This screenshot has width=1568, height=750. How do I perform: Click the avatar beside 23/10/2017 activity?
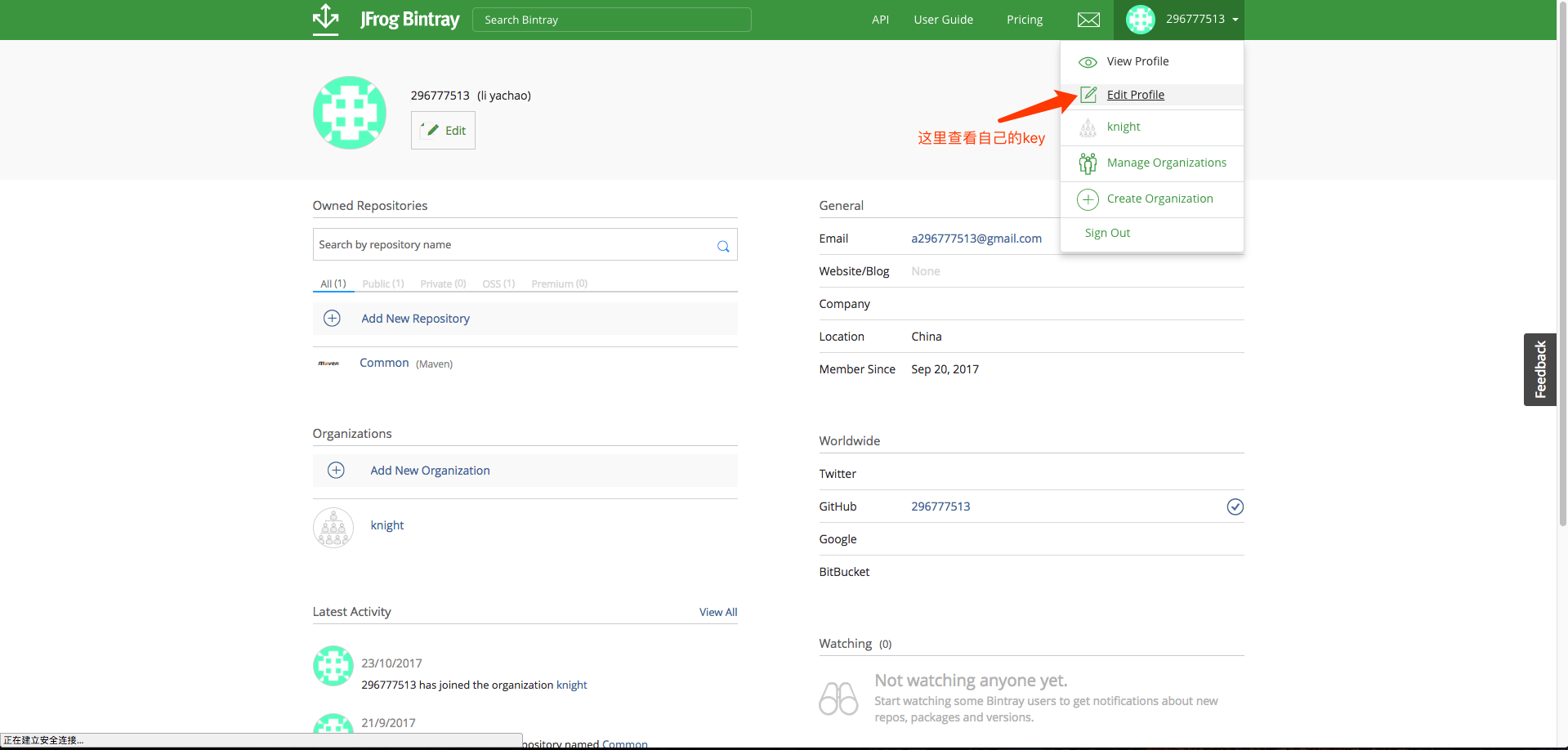tap(333, 666)
